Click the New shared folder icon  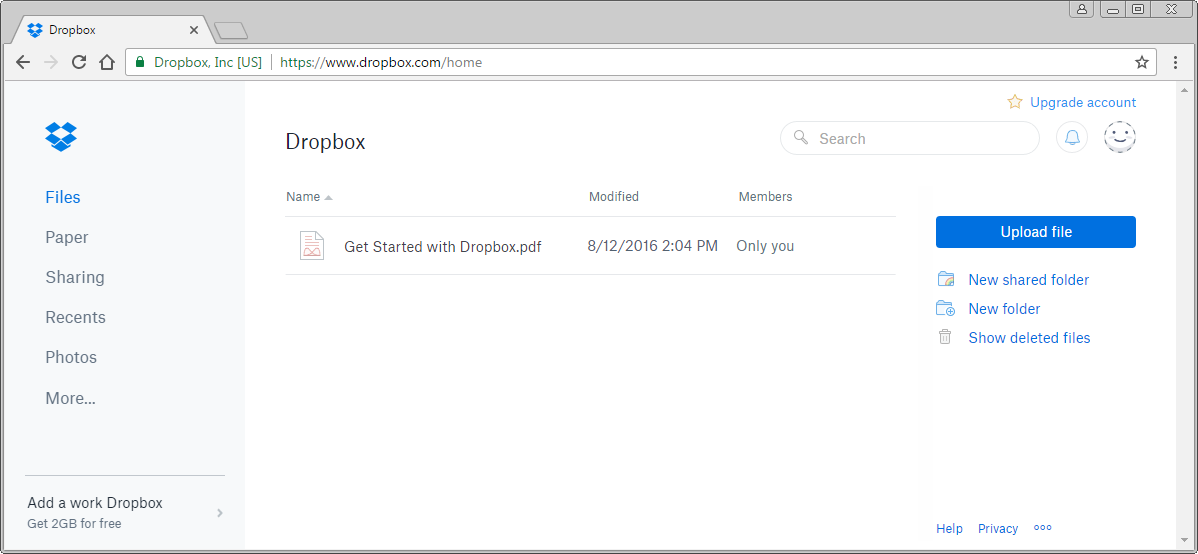946,280
